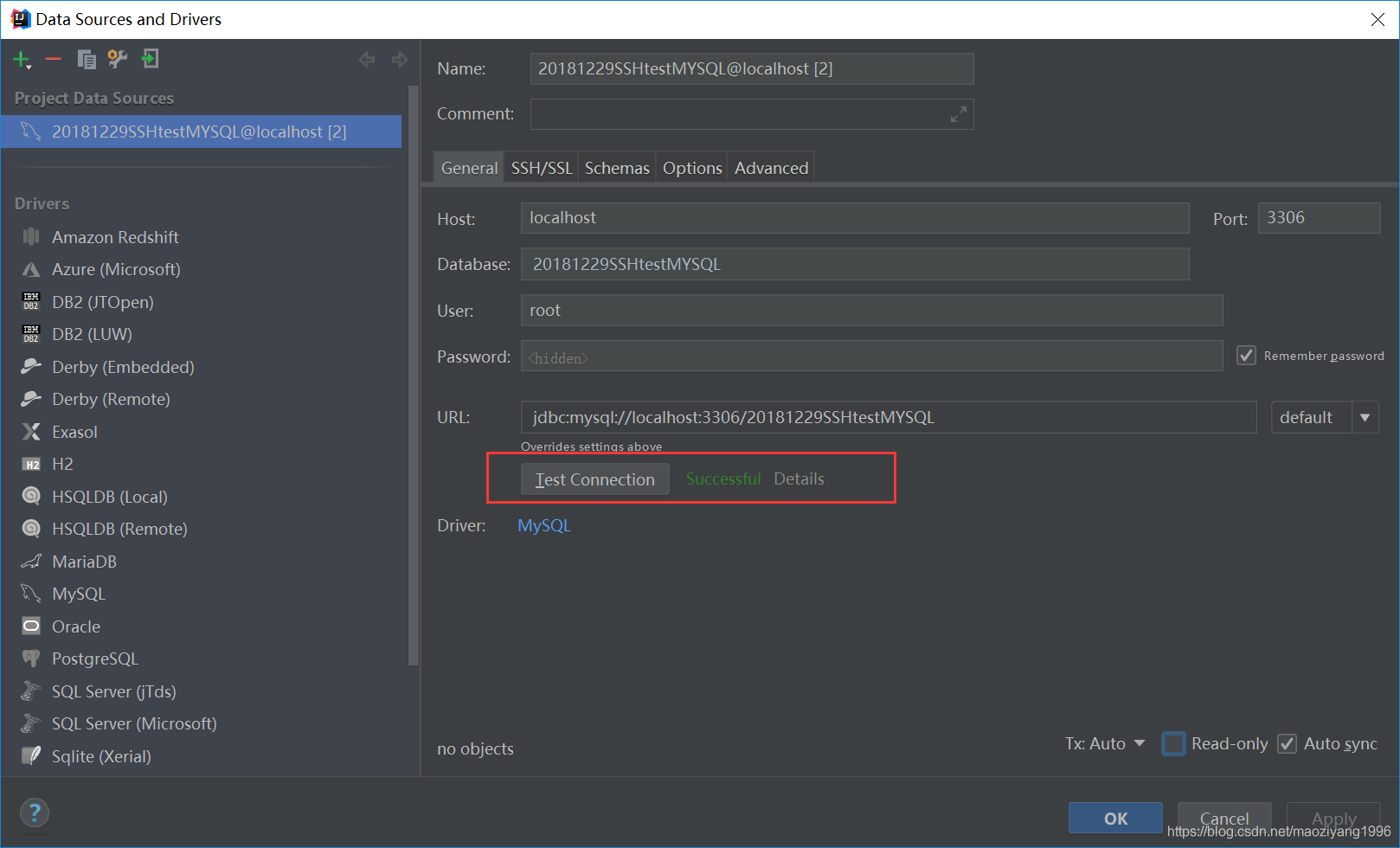The height and width of the screenshot is (848, 1400).
Task: Open the Tx: Auto dropdown
Action: [x=1140, y=743]
